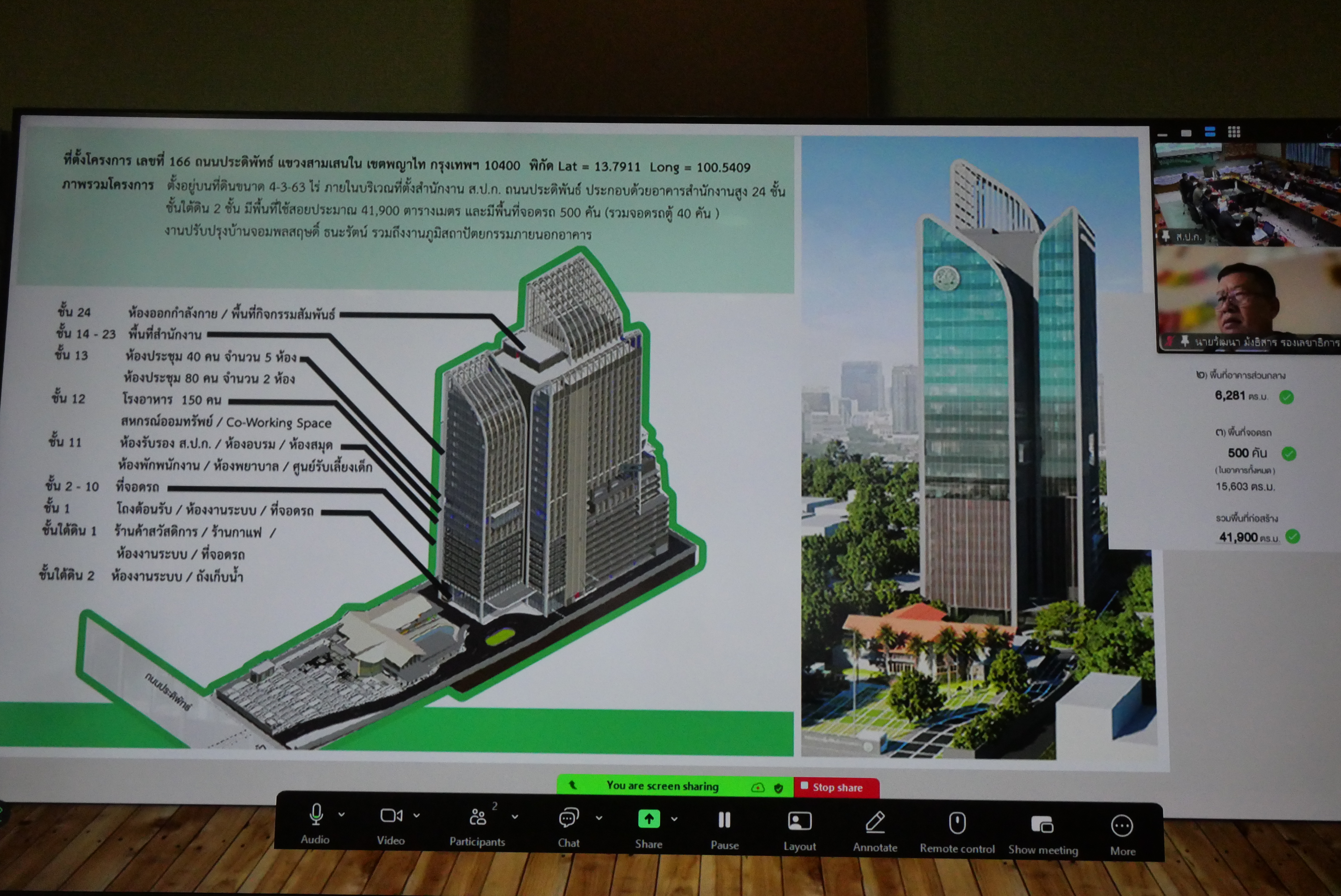Click the red muted microphone icon on นายวัฒนา

click(1170, 341)
